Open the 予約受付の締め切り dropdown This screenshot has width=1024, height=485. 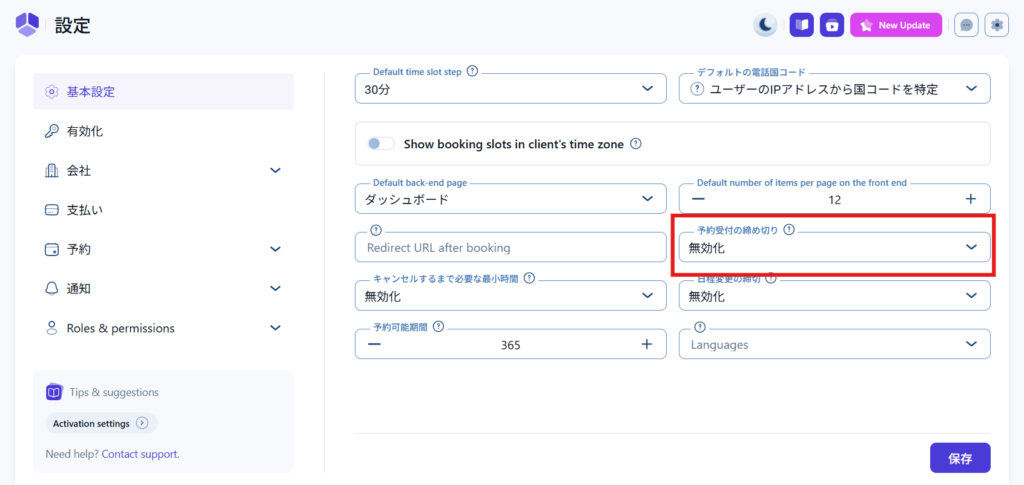834,247
